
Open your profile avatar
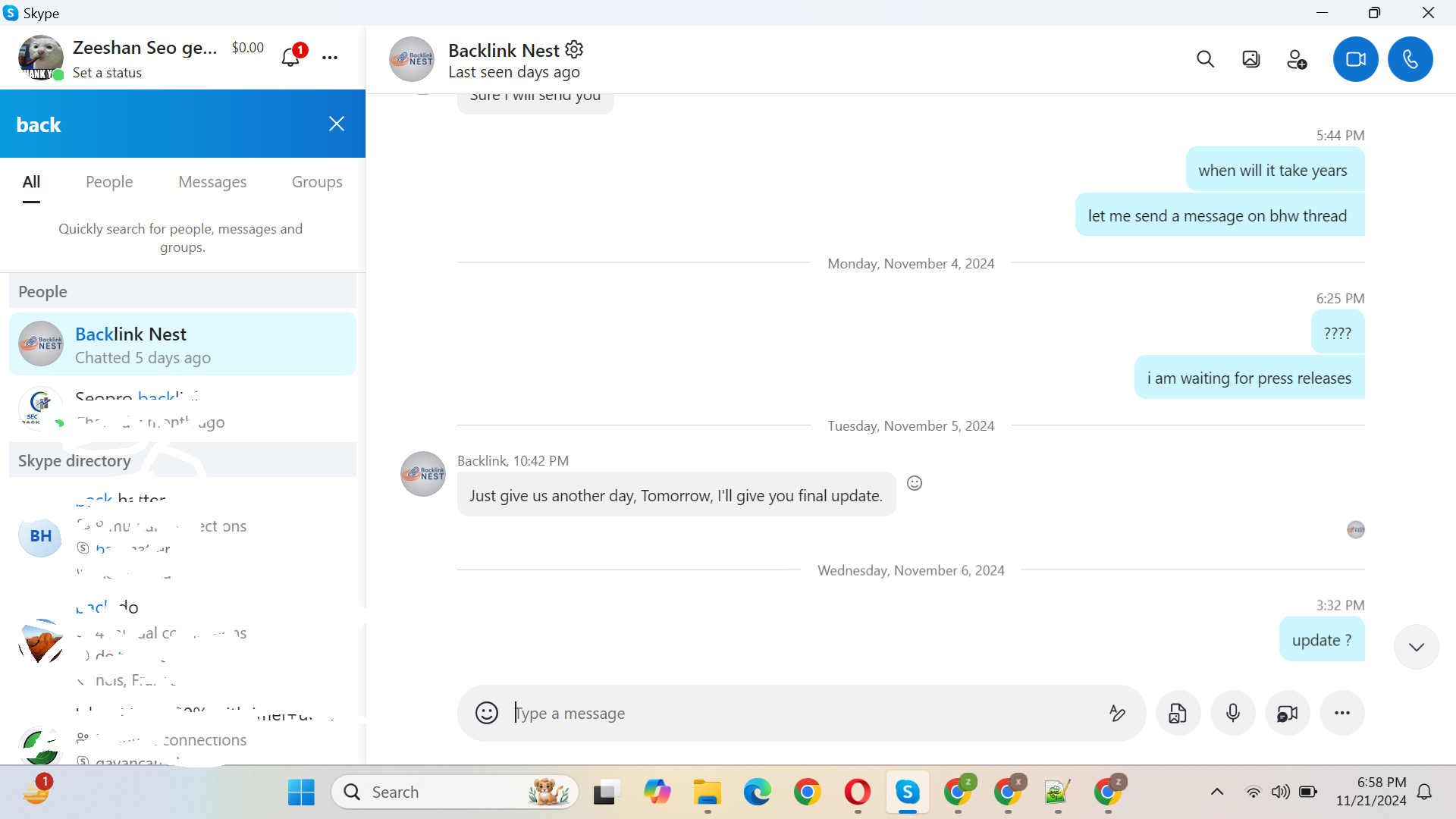[41, 58]
